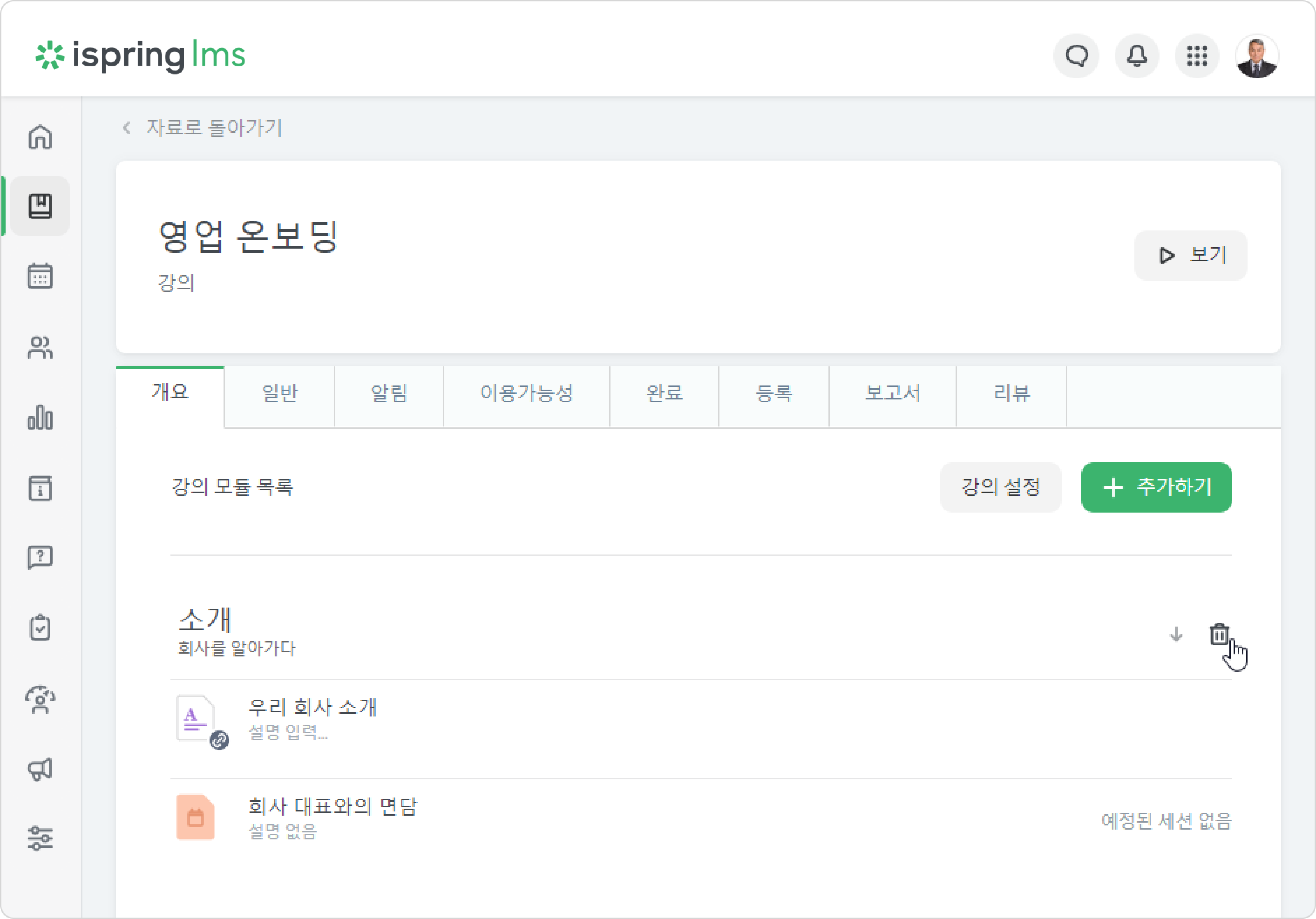
Task: Open the settings sliders icon in the sidebar
Action: (x=40, y=838)
